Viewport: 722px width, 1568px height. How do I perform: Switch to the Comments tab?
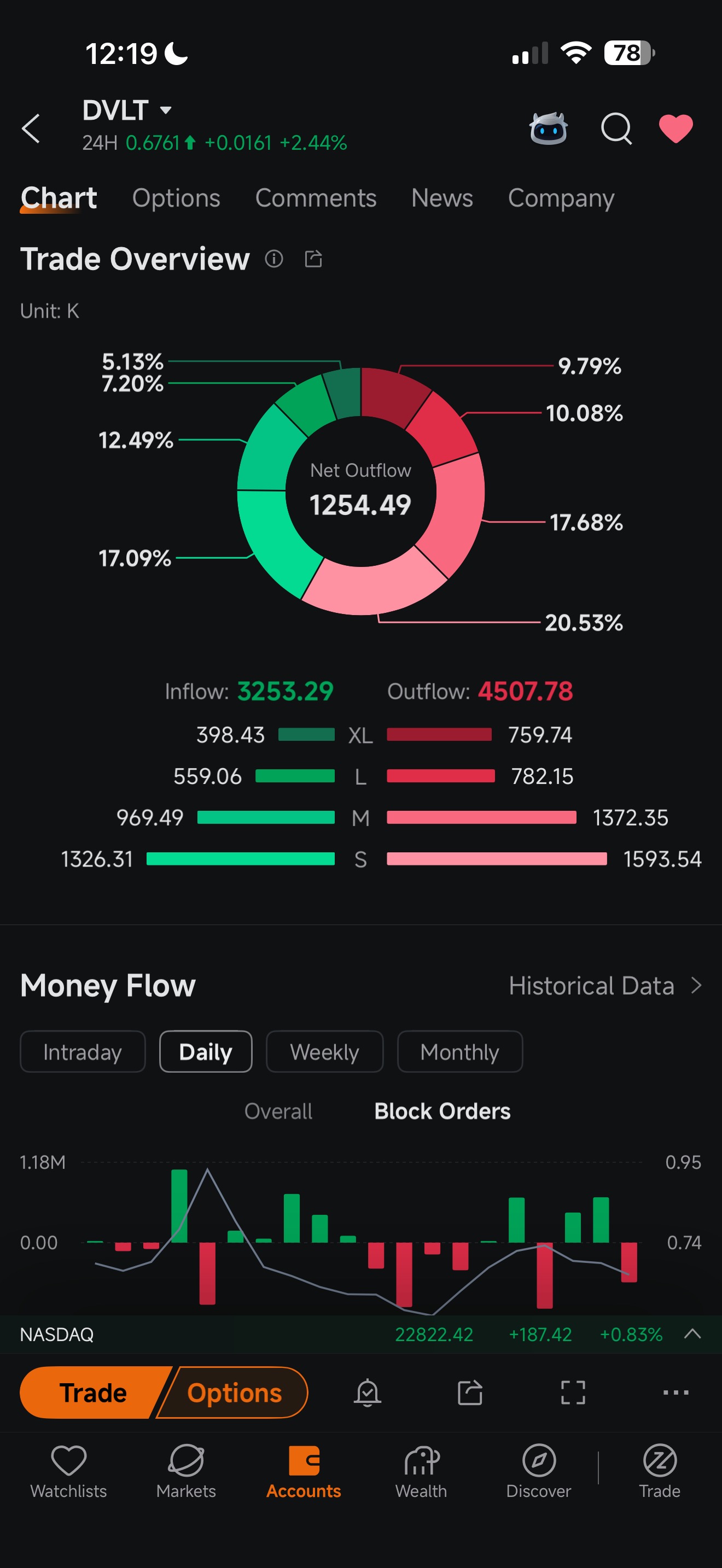click(x=316, y=198)
